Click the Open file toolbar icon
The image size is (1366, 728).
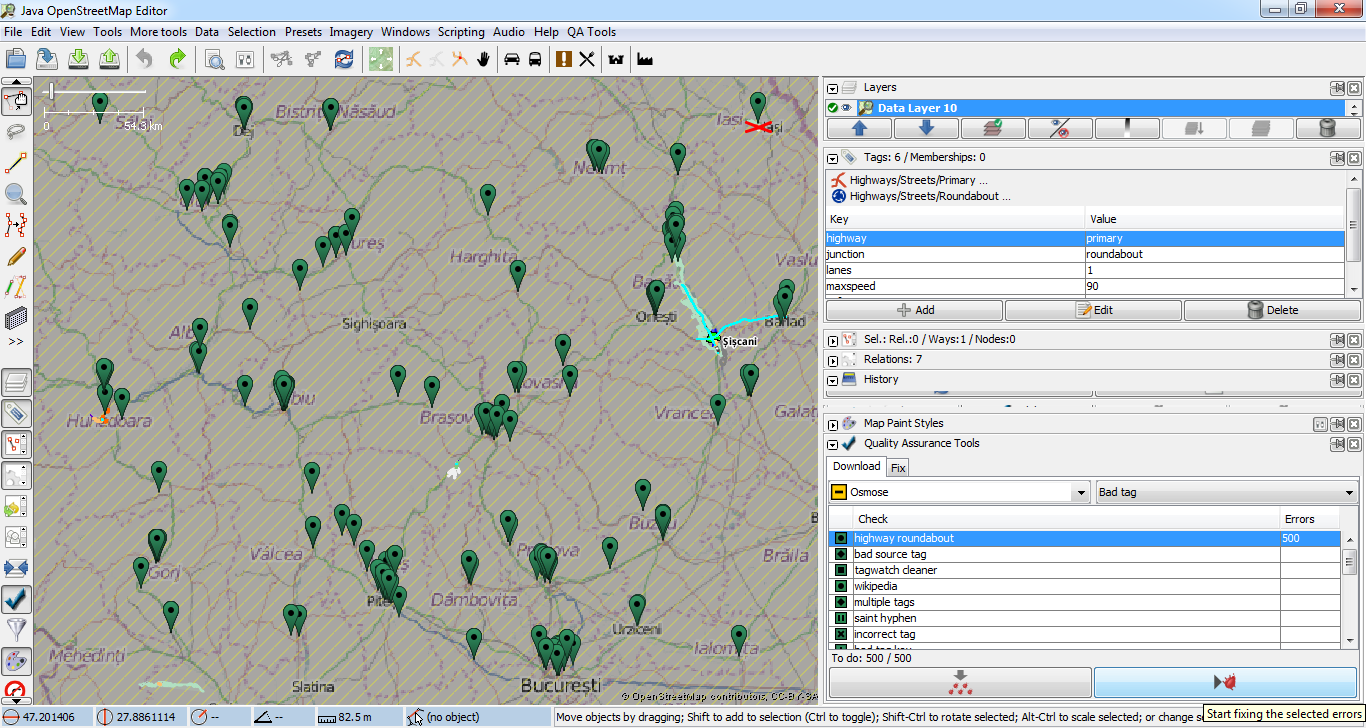(x=16, y=59)
